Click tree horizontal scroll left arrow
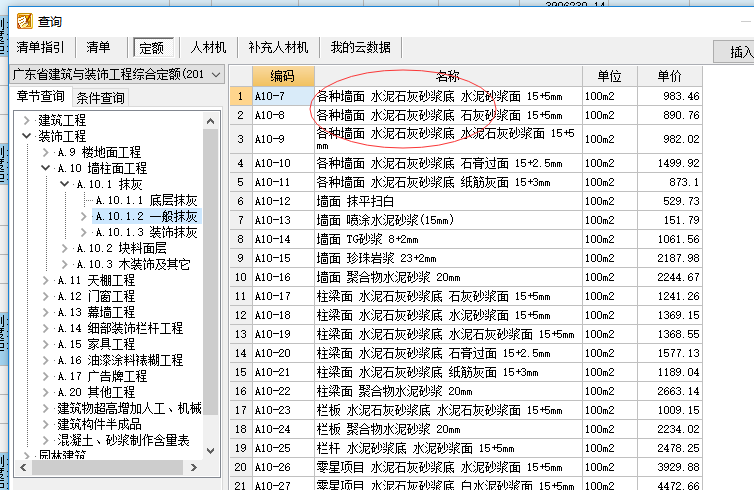Screen dimensions: 754x490 23,467
